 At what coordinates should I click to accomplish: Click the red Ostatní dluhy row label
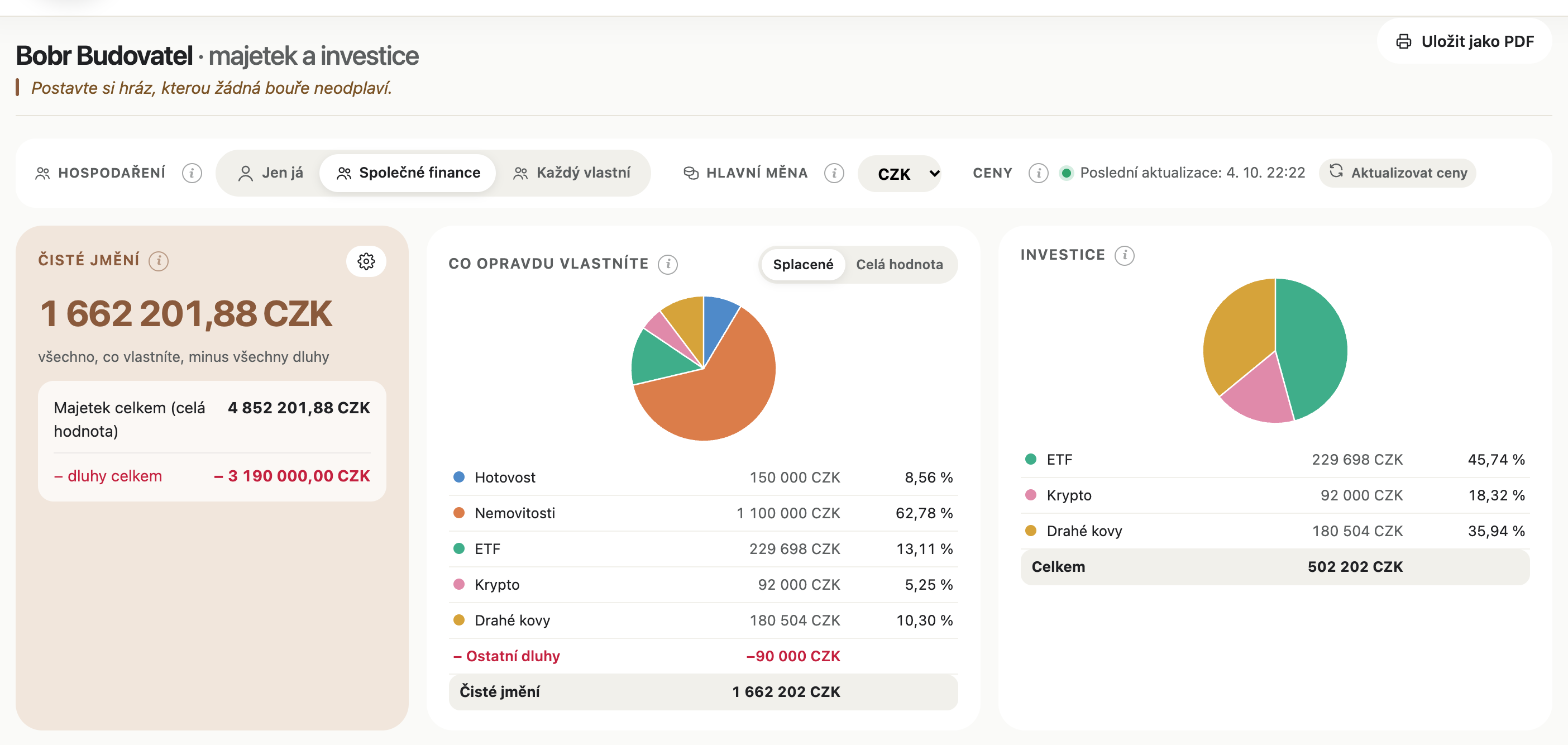[x=506, y=656]
